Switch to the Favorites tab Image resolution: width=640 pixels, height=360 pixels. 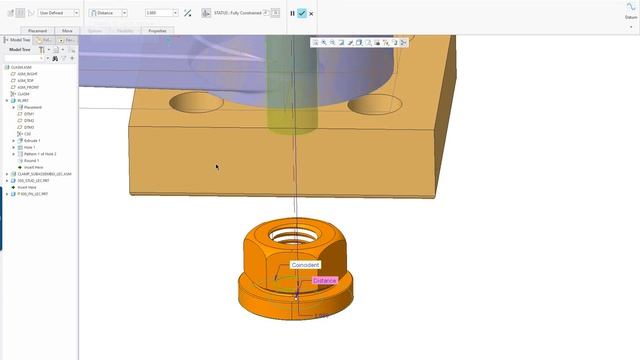tap(67, 40)
